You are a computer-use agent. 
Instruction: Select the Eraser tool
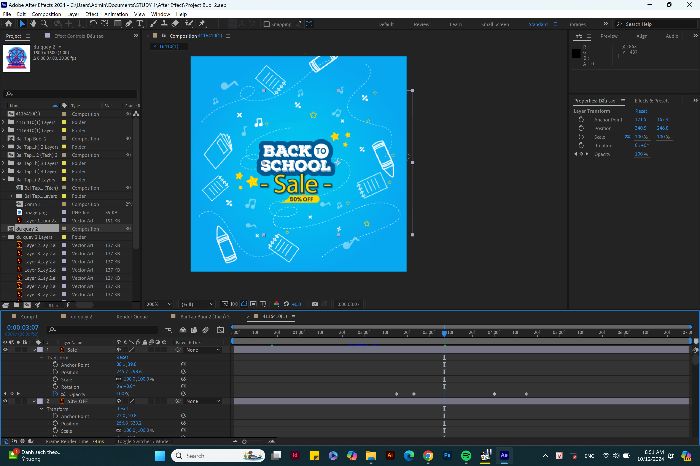175,24
